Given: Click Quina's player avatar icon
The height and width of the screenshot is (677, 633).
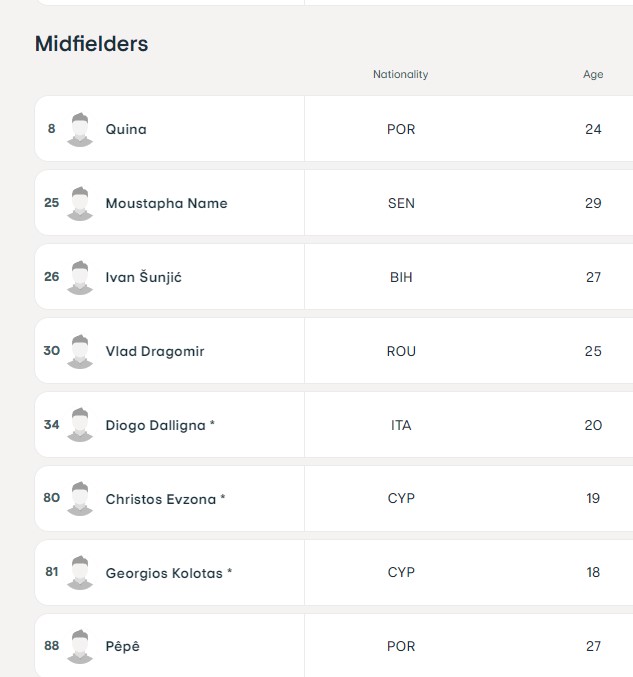Looking at the screenshot, I should tap(80, 130).
